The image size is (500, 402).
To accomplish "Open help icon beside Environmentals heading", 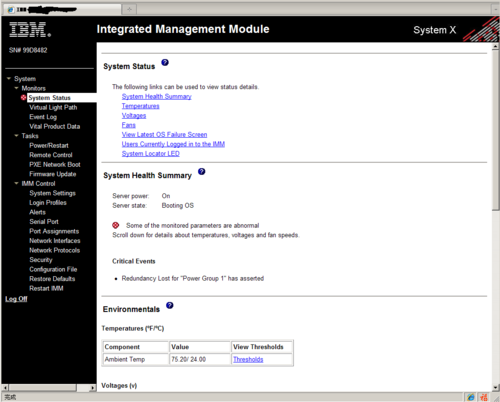I will coord(170,305).
